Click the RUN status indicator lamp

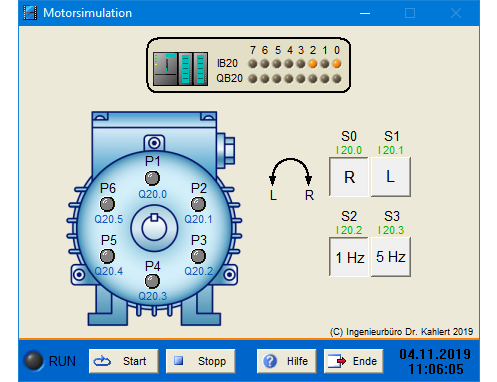(x=33, y=361)
